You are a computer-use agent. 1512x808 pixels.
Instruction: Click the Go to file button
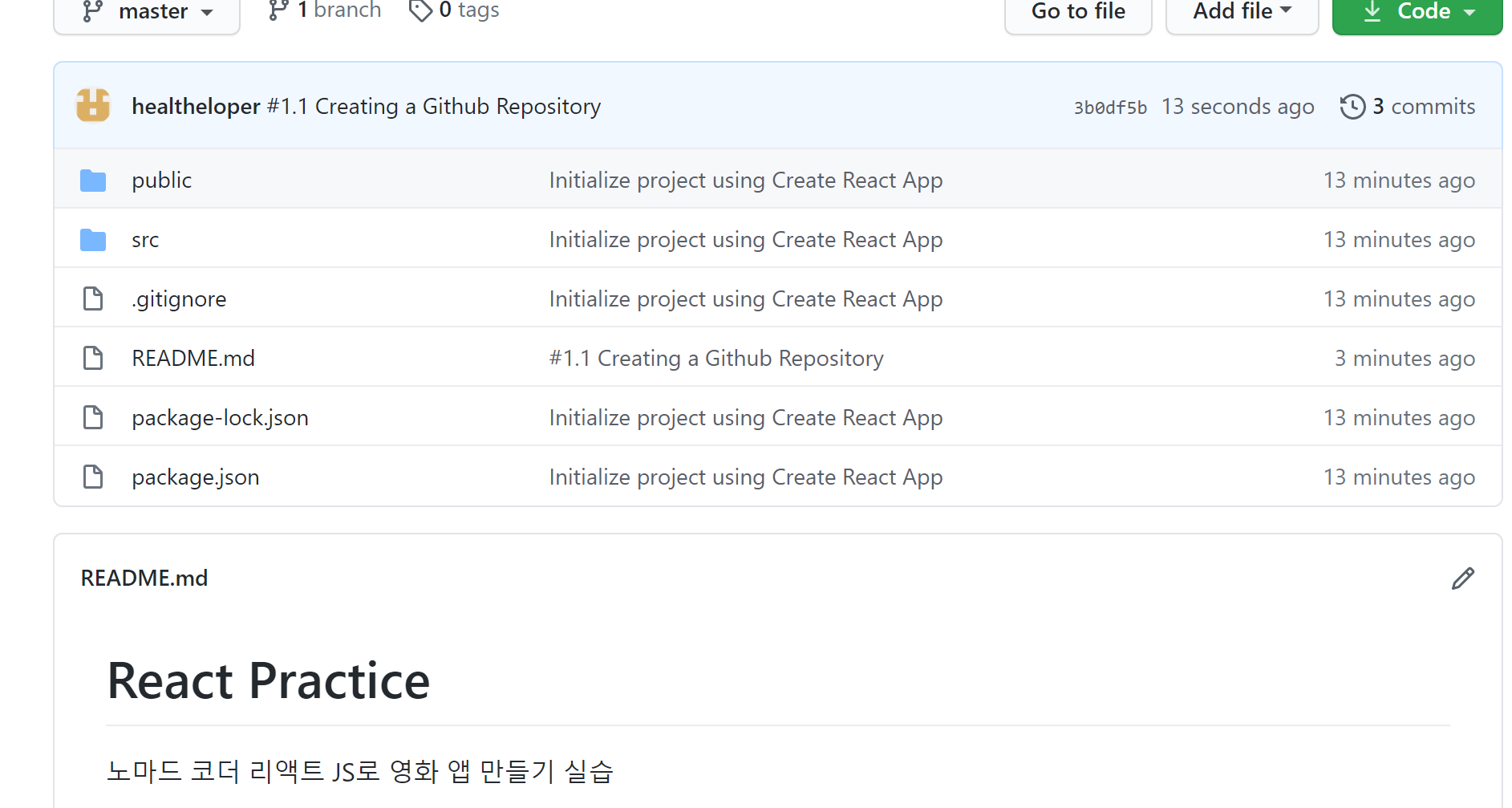click(x=1078, y=12)
